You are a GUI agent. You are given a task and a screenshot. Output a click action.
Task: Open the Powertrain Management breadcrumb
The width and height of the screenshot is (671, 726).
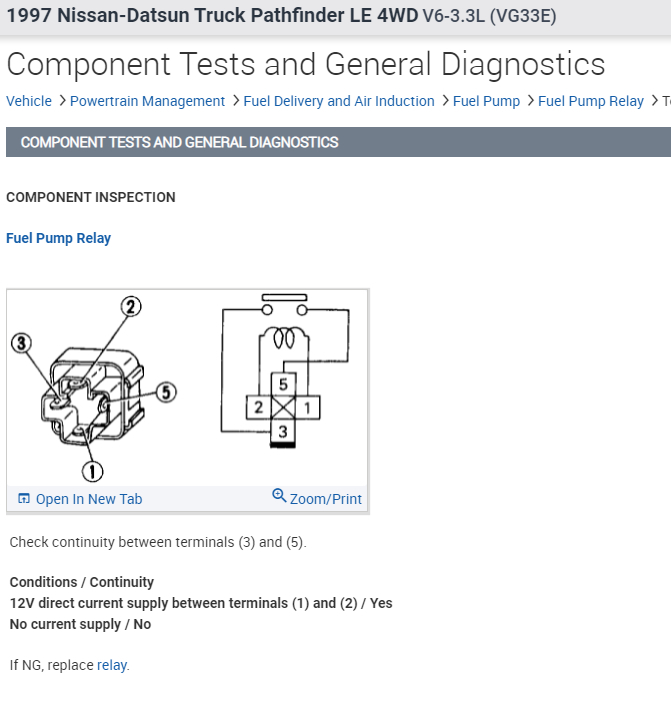point(147,101)
